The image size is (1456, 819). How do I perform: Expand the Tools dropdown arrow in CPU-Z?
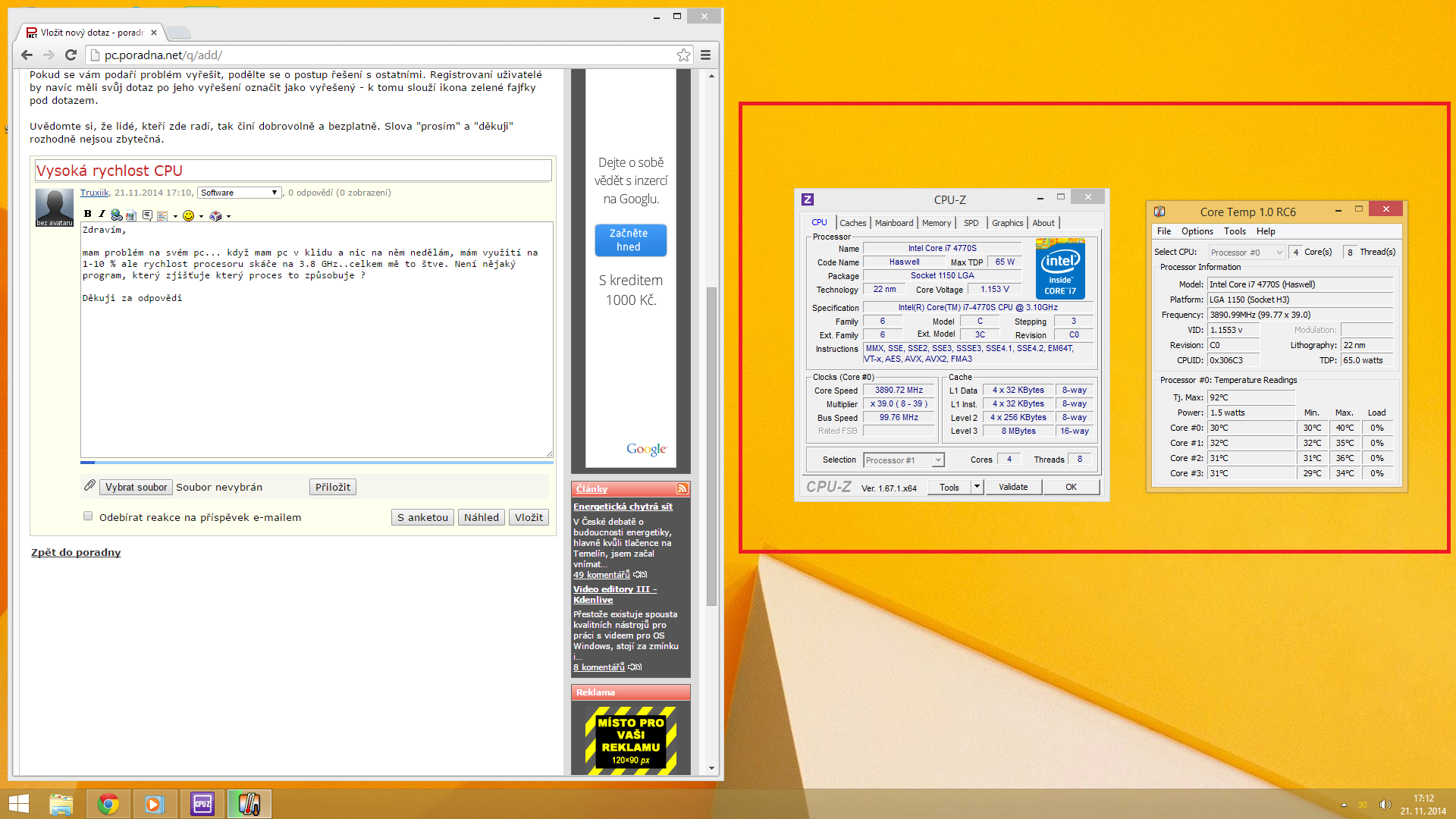(x=977, y=487)
